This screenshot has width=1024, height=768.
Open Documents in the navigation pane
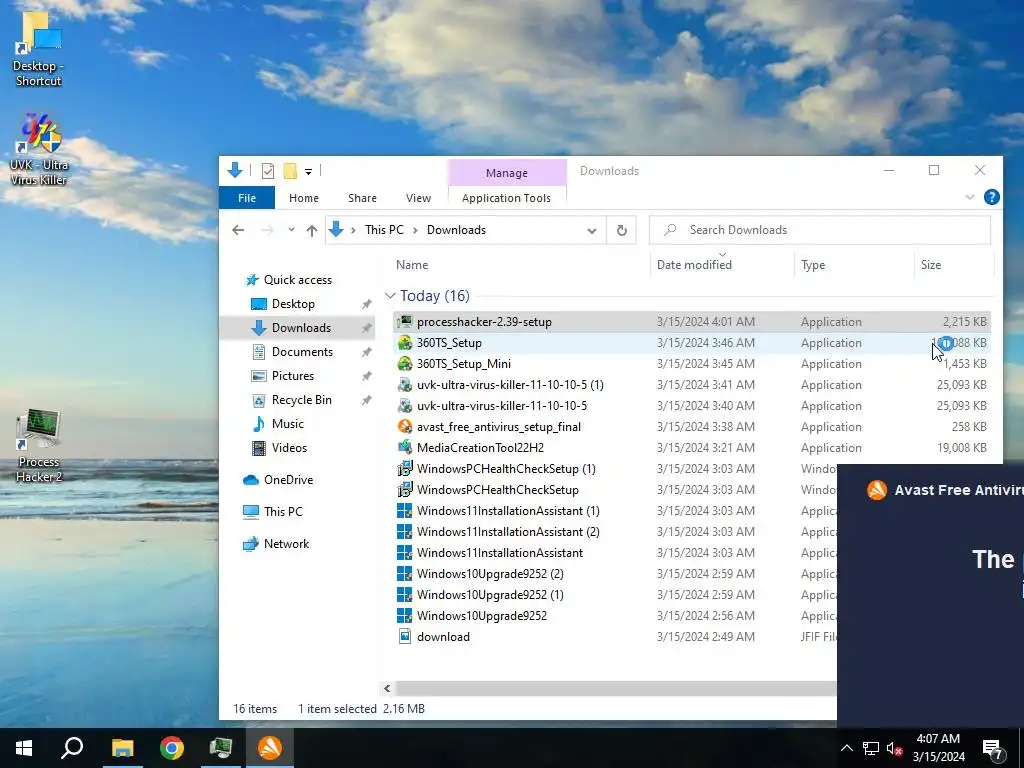pyautogui.click(x=302, y=352)
